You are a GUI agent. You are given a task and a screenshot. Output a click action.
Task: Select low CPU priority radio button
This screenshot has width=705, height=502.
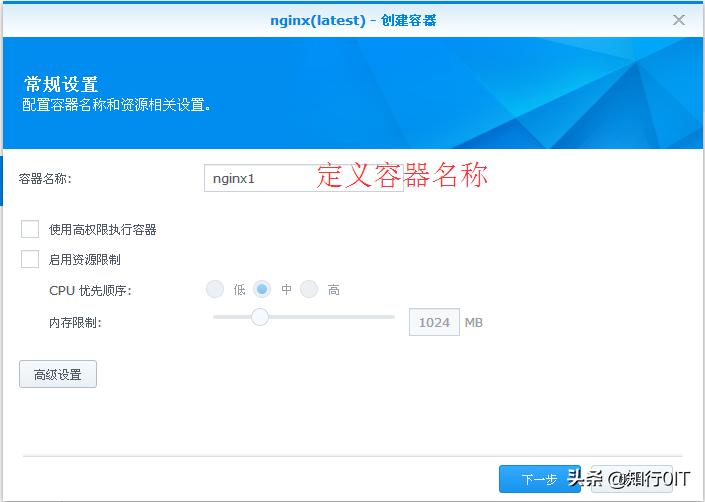point(215,289)
